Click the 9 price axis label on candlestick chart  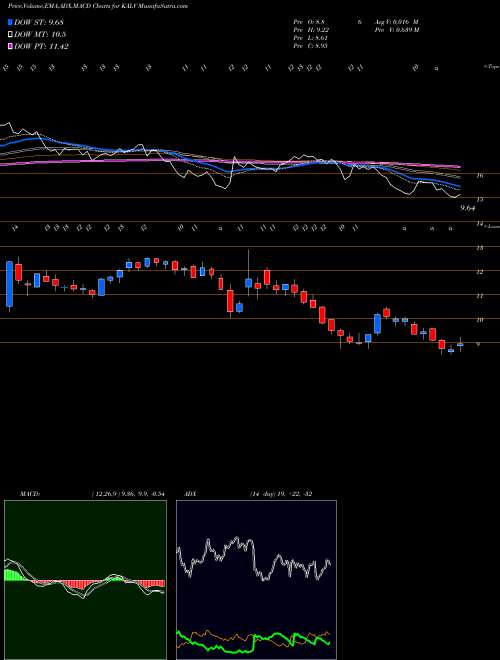click(x=479, y=344)
